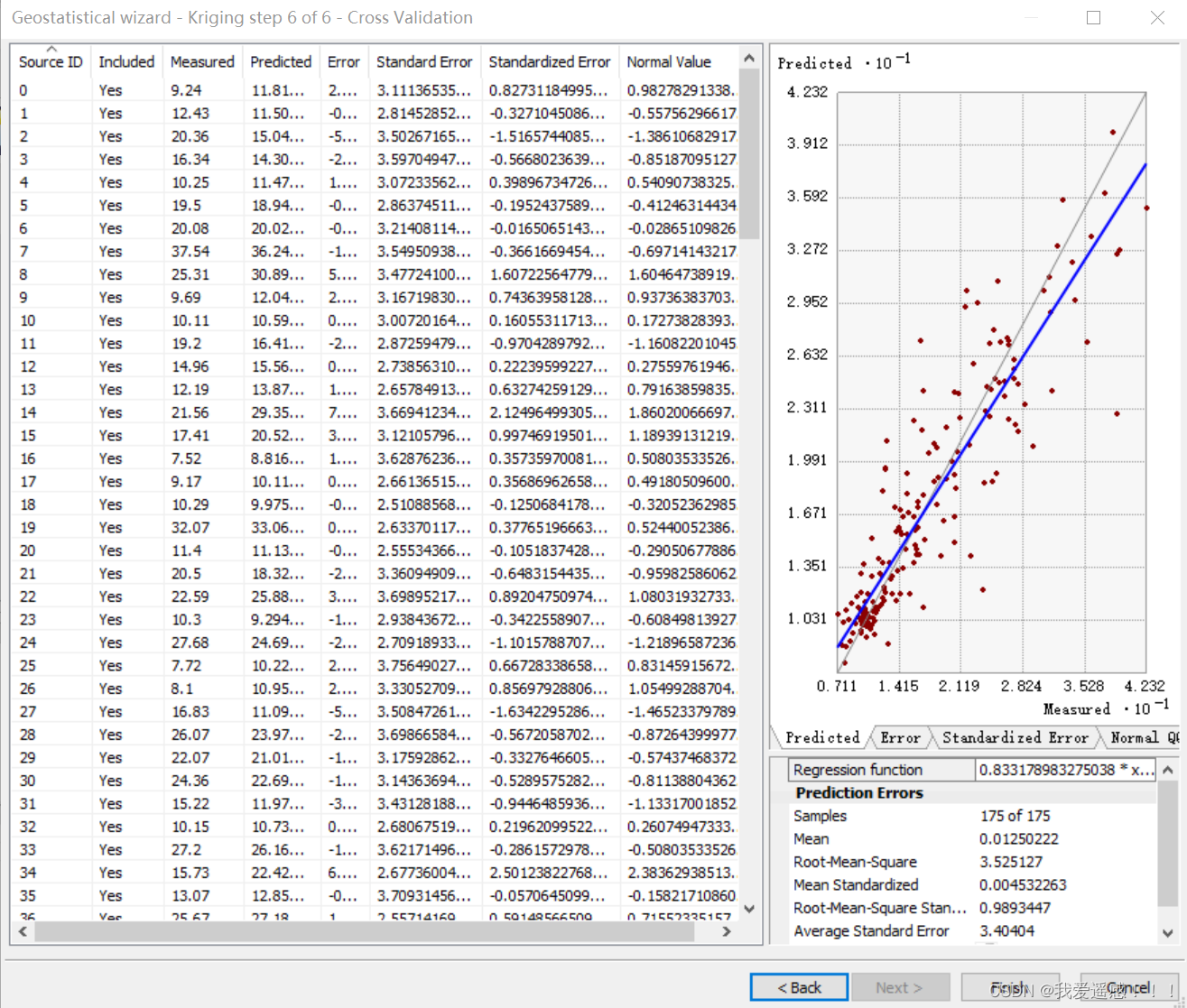The image size is (1187, 1008).
Task: Click the Included 'Yes' cell of row 14
Action: pos(110,412)
